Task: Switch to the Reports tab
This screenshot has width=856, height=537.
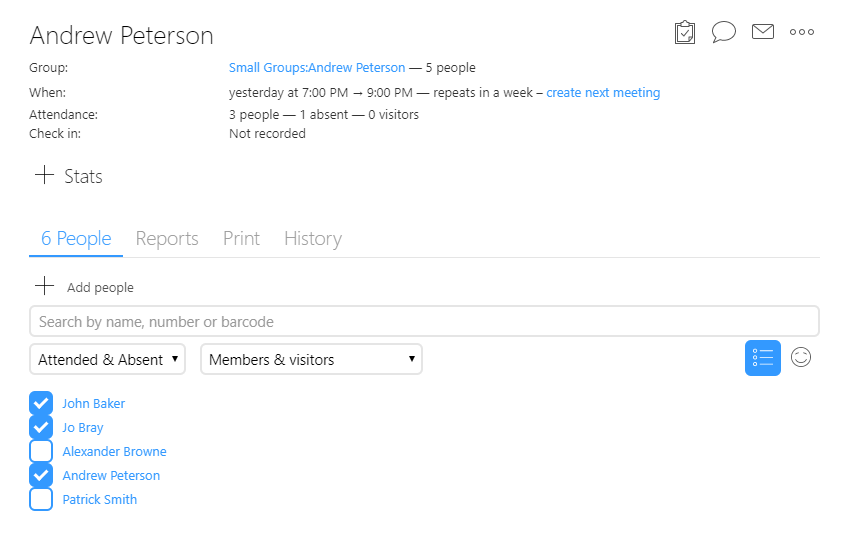Action: tap(167, 238)
